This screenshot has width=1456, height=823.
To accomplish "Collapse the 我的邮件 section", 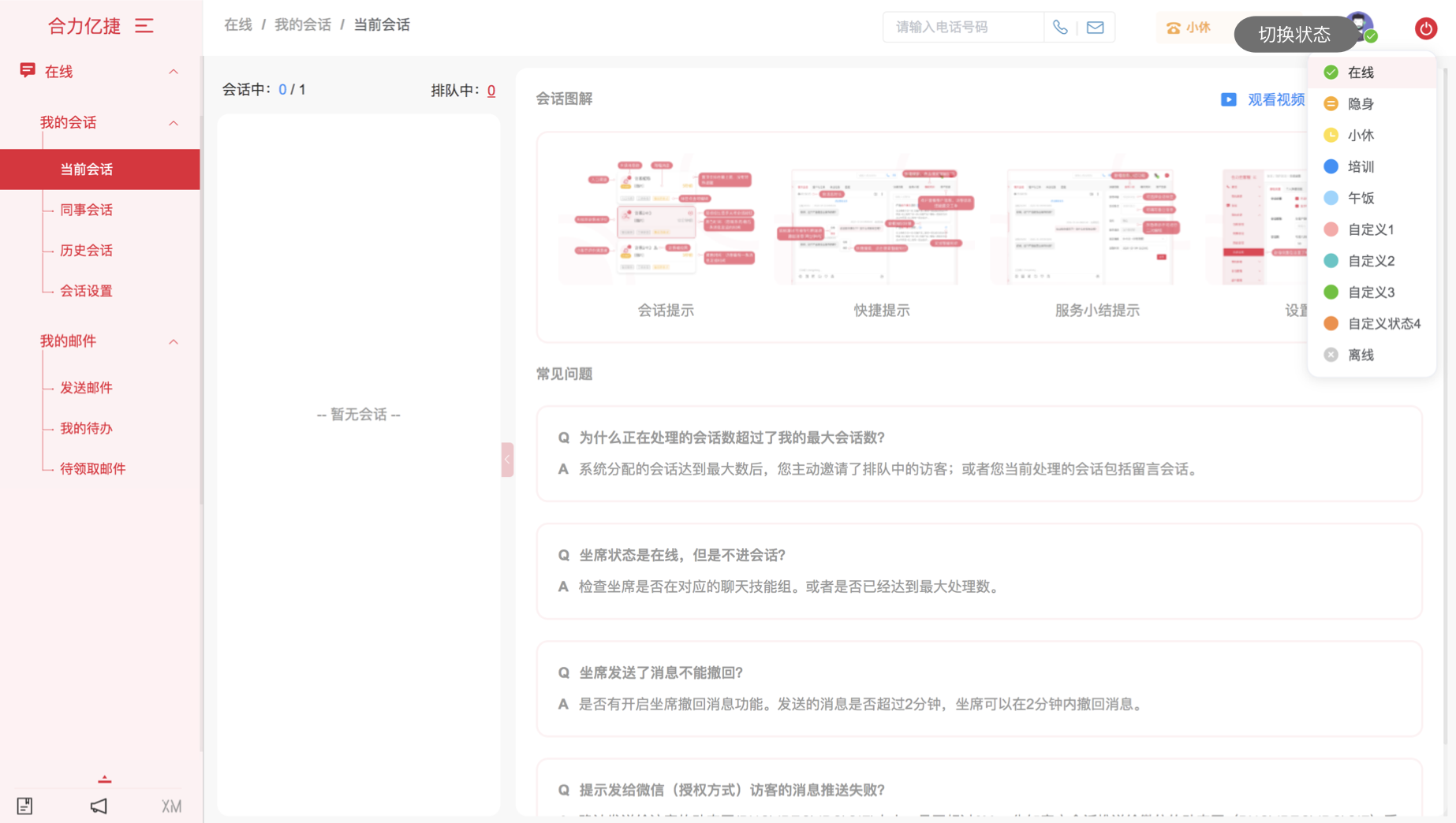I will click(174, 341).
